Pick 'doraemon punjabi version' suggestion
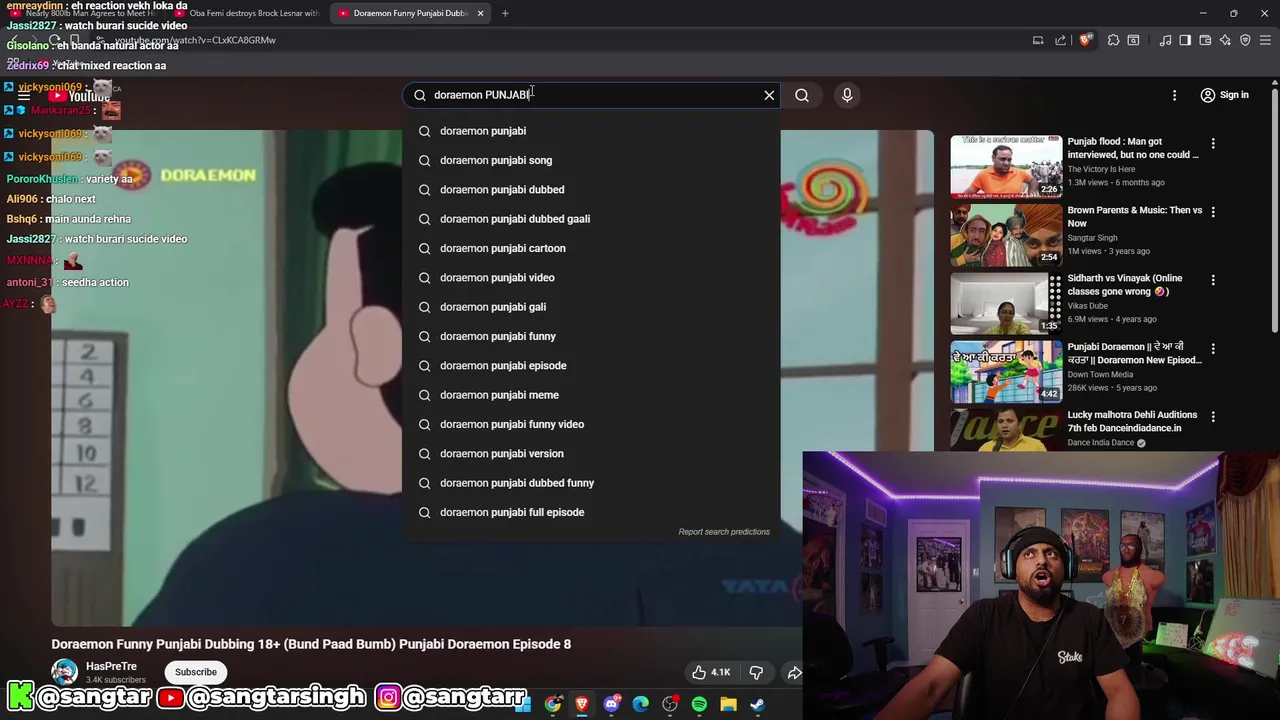The height and width of the screenshot is (720, 1280). (x=591, y=454)
